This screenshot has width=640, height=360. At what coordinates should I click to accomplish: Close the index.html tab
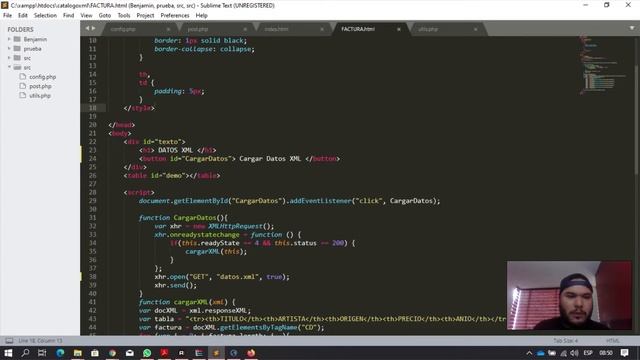(x=322, y=29)
